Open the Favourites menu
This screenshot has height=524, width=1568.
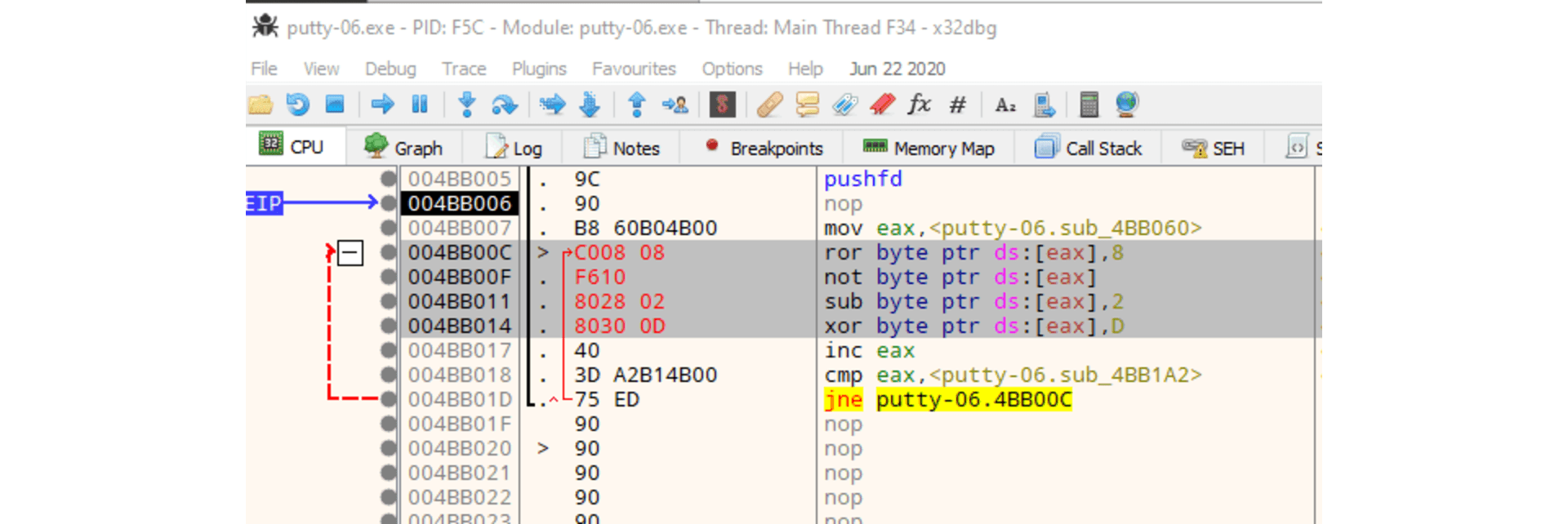point(634,69)
